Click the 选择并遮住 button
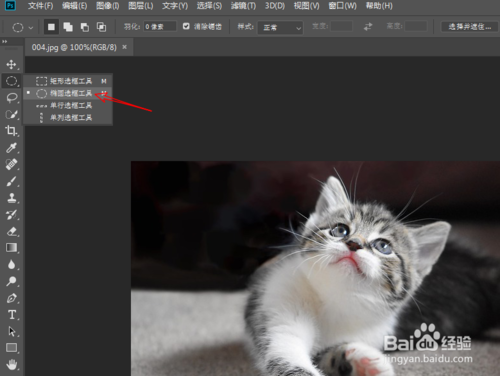This screenshot has height=376, width=500. tap(469, 27)
